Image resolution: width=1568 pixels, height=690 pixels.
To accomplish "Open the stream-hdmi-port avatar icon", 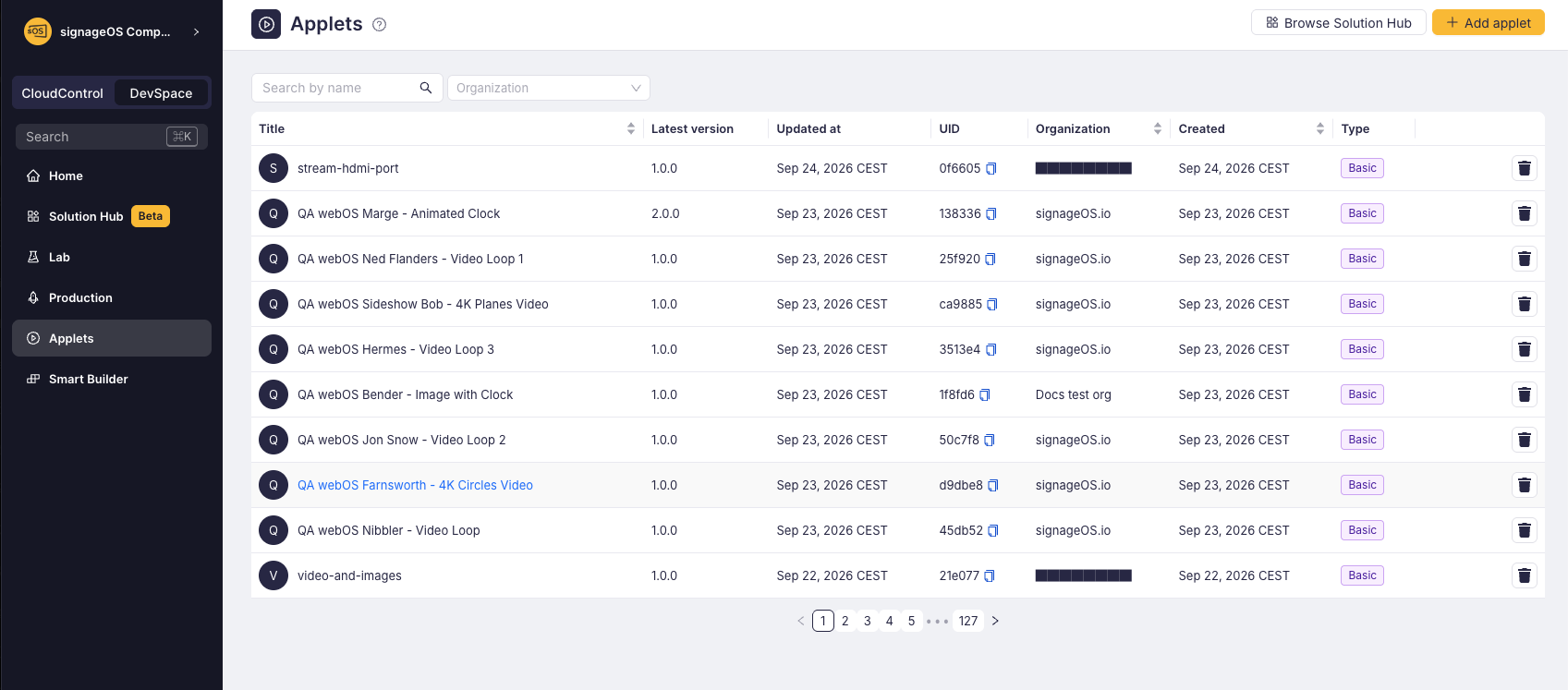I will point(273,168).
